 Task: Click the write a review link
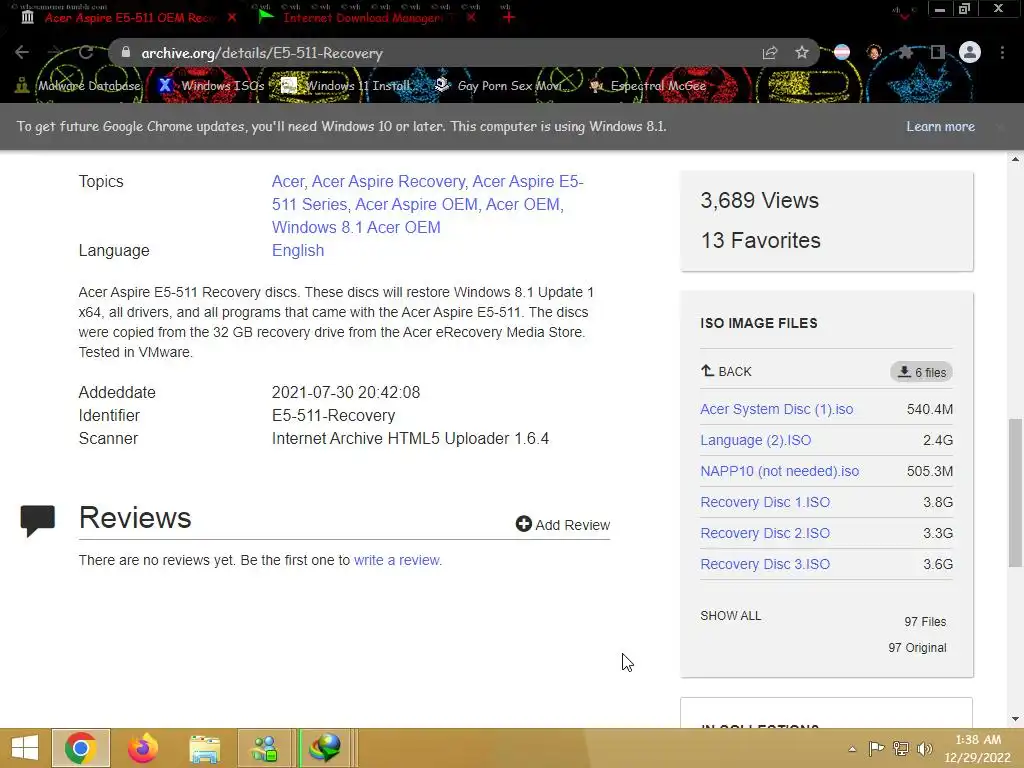tap(397, 560)
